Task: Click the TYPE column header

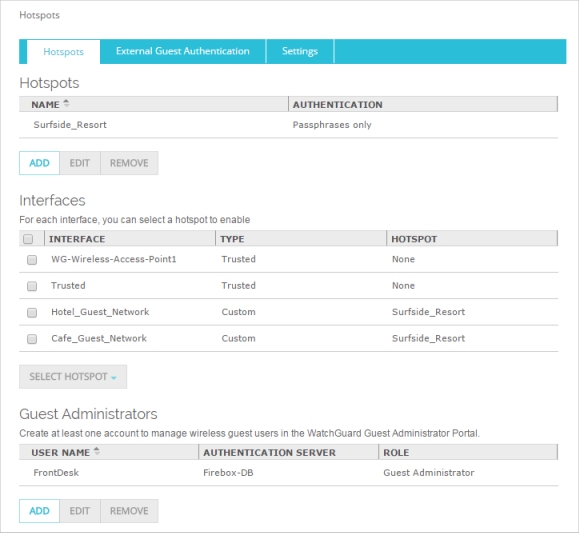Action: tap(301, 239)
